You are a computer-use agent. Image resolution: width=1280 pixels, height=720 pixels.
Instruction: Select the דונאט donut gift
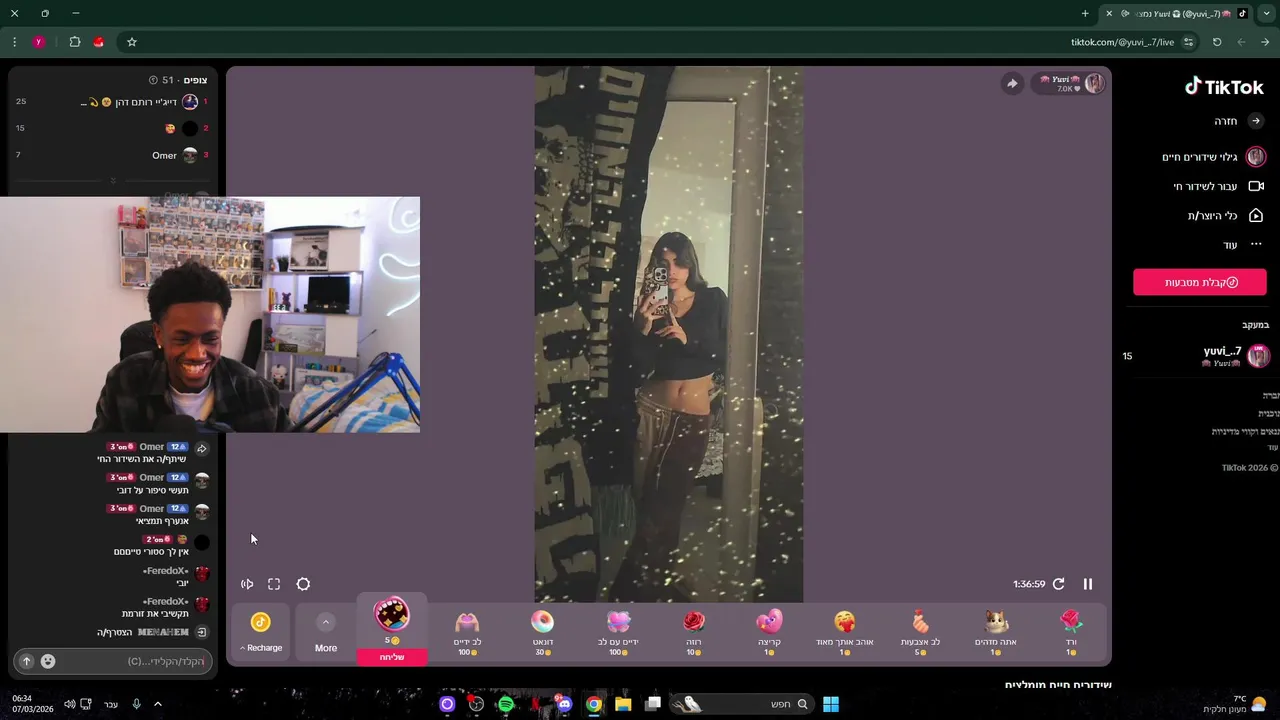coord(542,633)
